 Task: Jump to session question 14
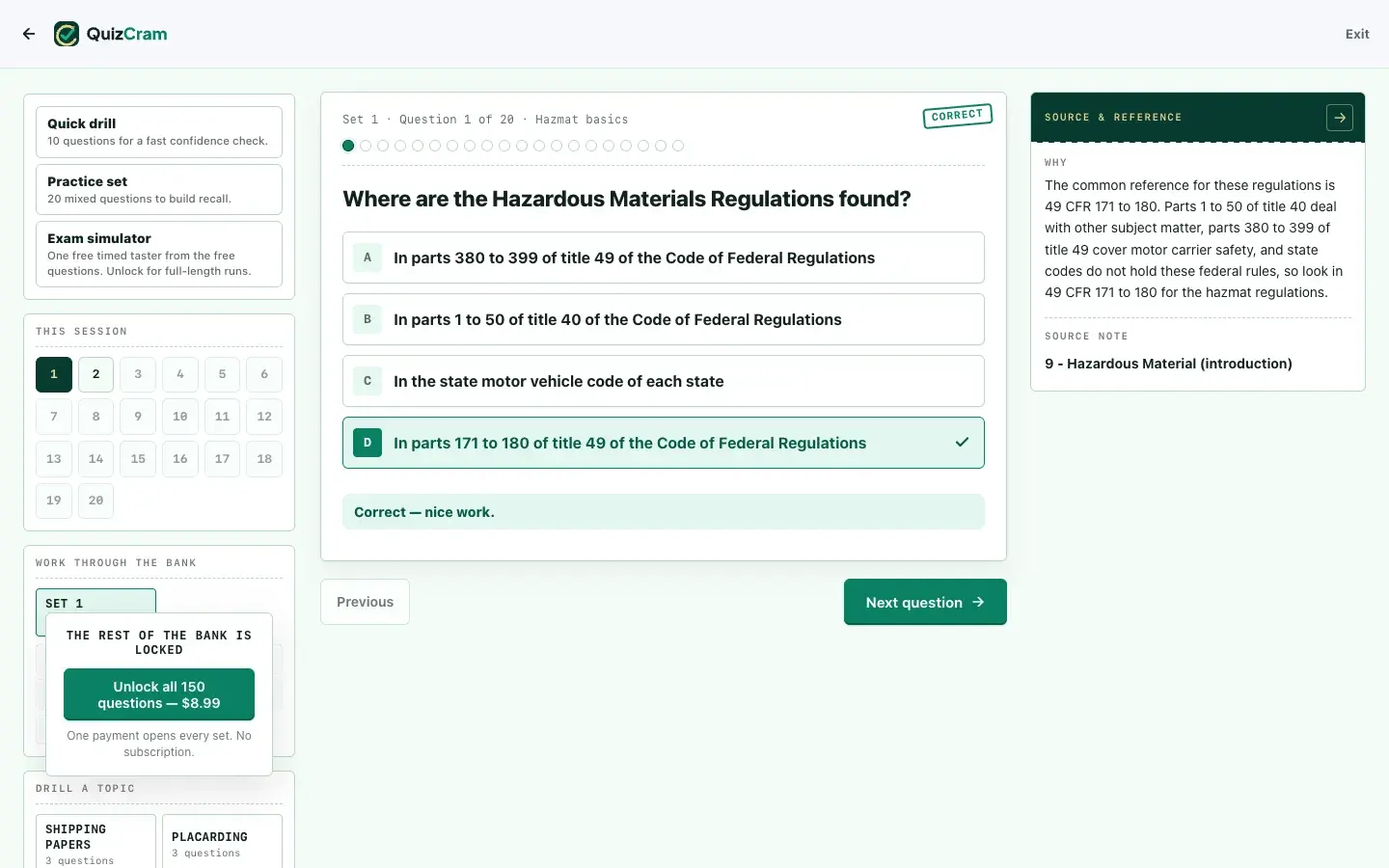pos(95,459)
